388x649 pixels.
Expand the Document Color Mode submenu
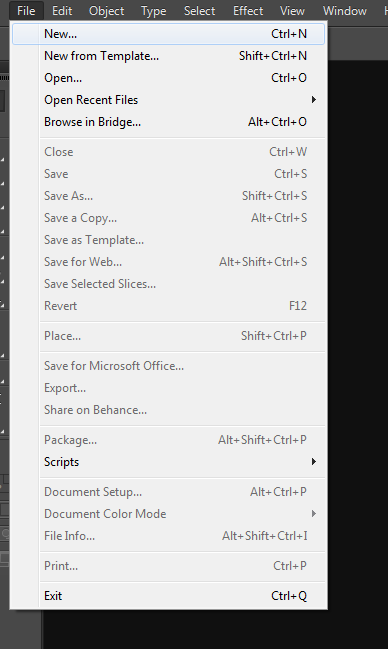(x=168, y=514)
